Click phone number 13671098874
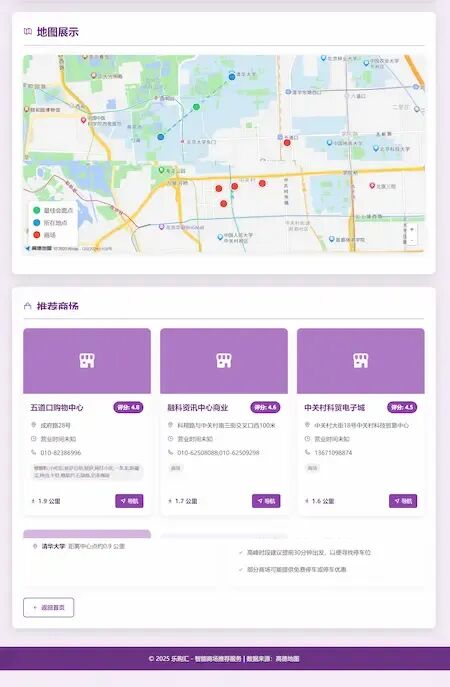 333,453
